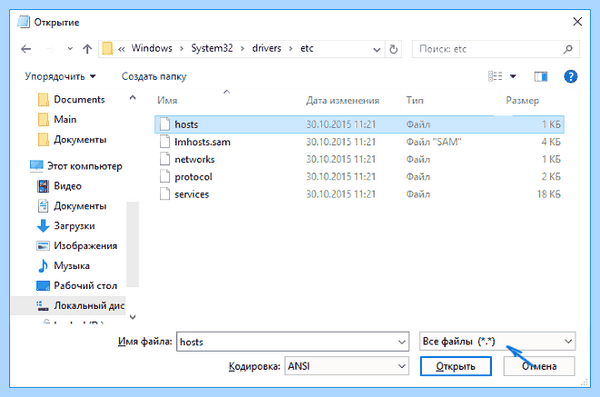This screenshot has width=600, height=397.
Task: Click the Открыть button
Action: pyautogui.click(x=455, y=366)
